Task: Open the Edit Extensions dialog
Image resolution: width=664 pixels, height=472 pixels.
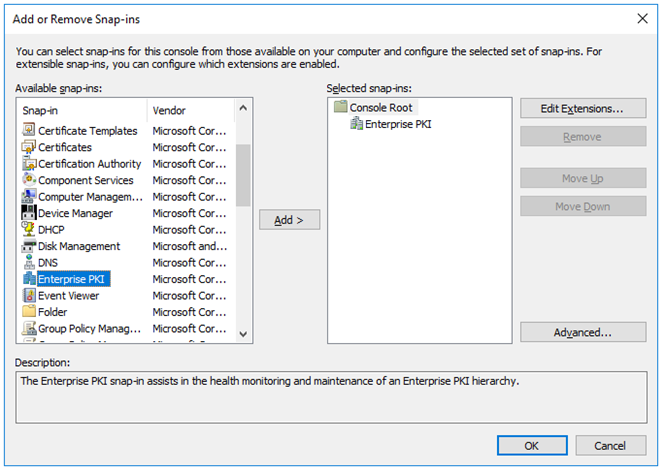Action: click(x=583, y=108)
